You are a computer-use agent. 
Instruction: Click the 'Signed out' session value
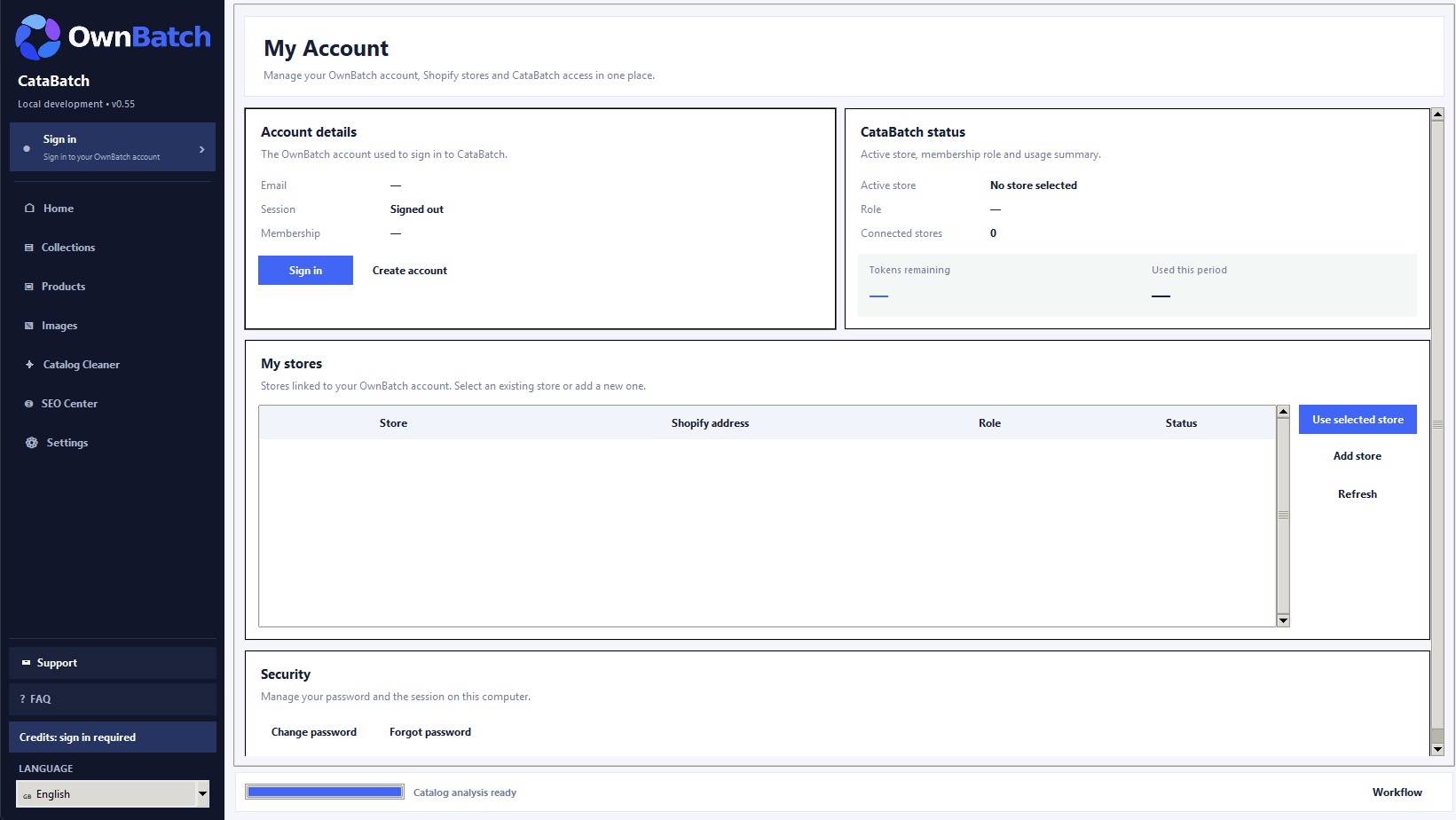point(417,209)
